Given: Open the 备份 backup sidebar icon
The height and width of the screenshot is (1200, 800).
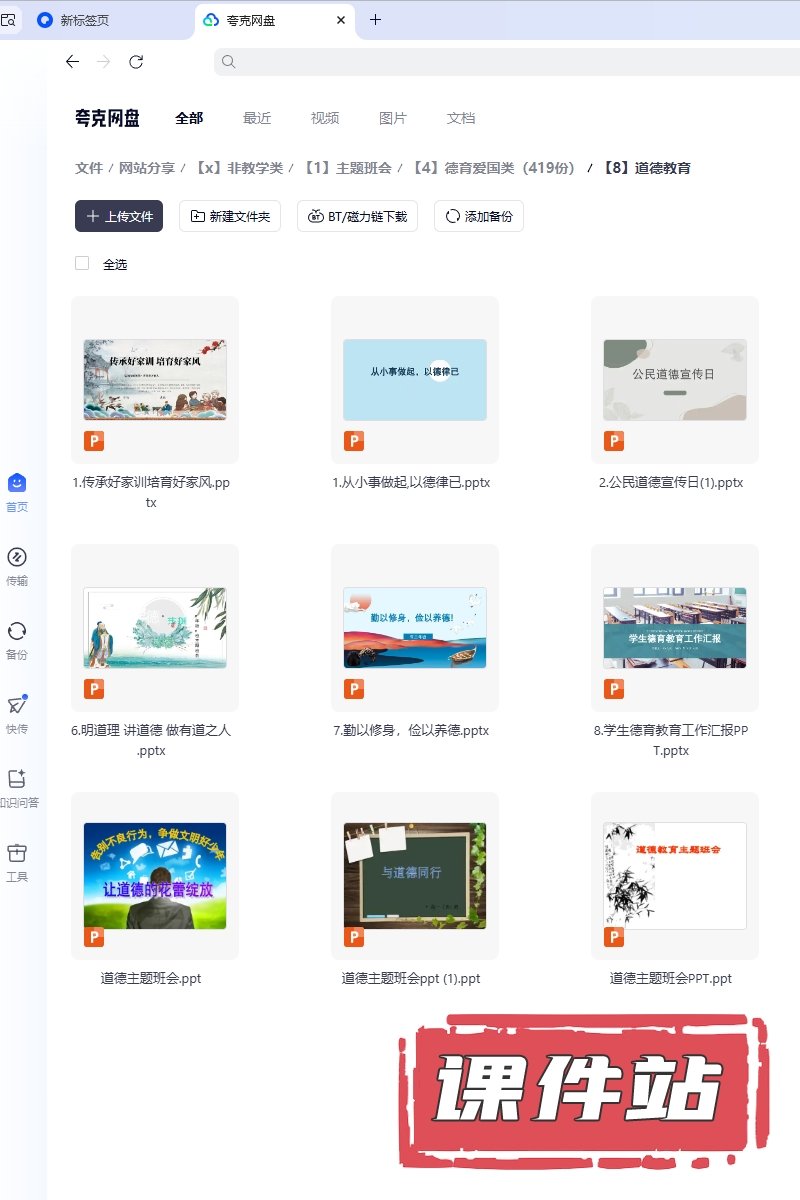Looking at the screenshot, I should click(17, 632).
